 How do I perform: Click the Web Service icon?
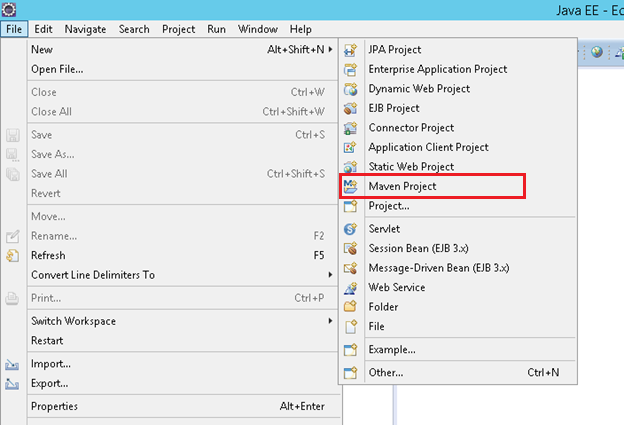tap(350, 287)
